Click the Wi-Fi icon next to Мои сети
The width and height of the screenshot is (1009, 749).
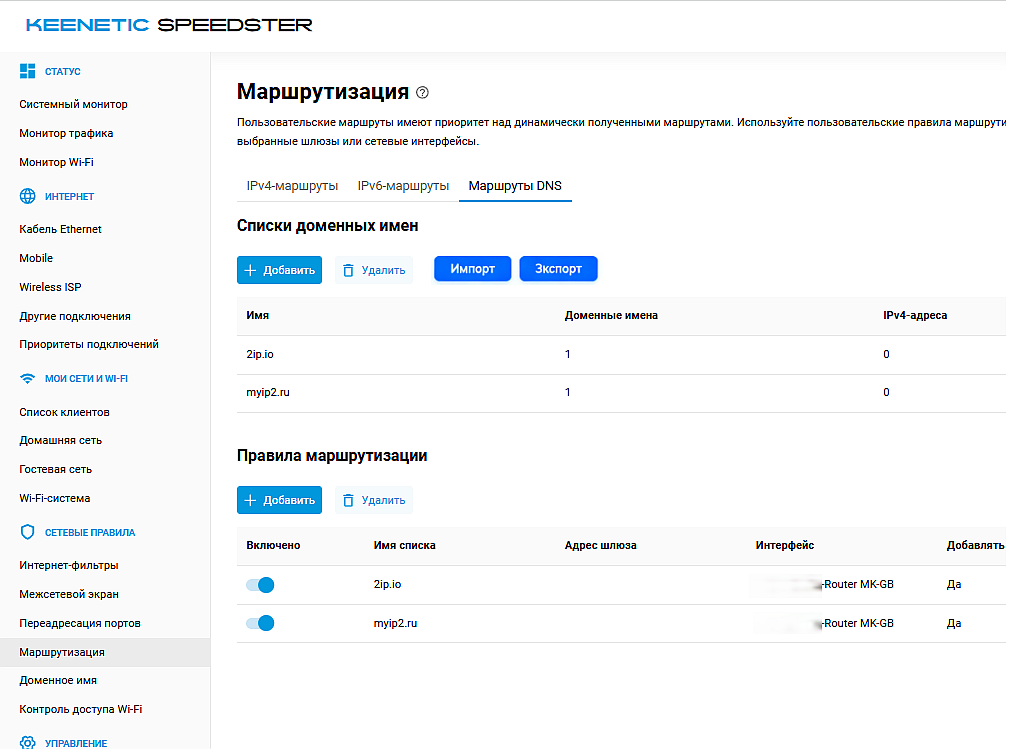pos(28,379)
